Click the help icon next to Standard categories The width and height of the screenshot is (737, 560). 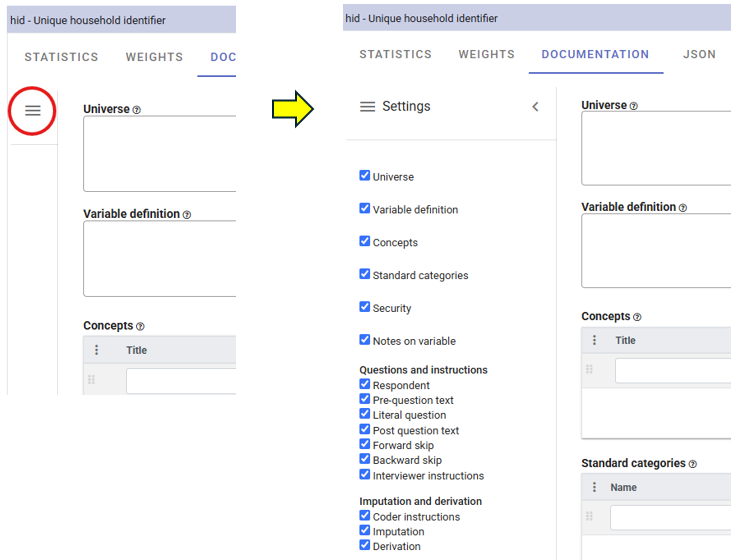[693, 464]
